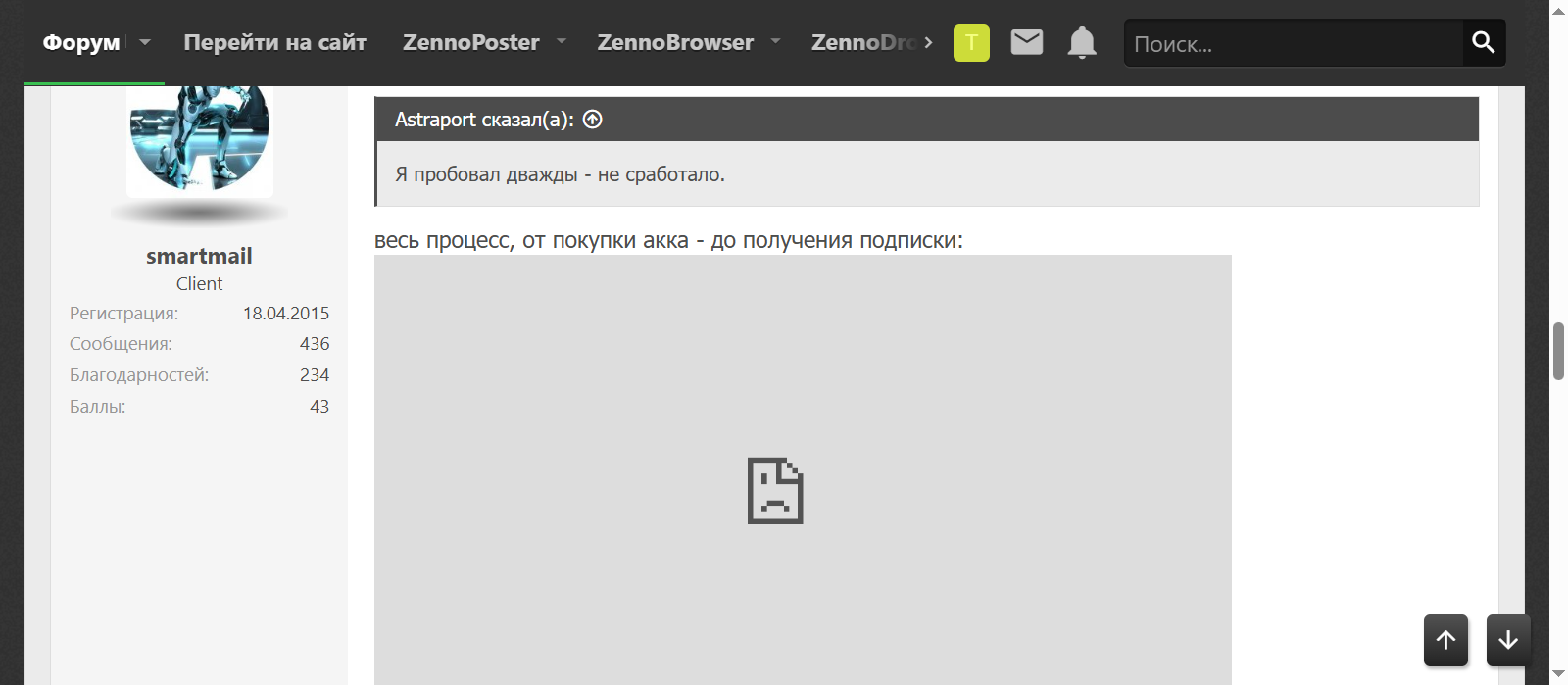This screenshot has height=685, width=1568.
Task: Expand the ZennoPoster dropdown arrow
Action: (562, 41)
